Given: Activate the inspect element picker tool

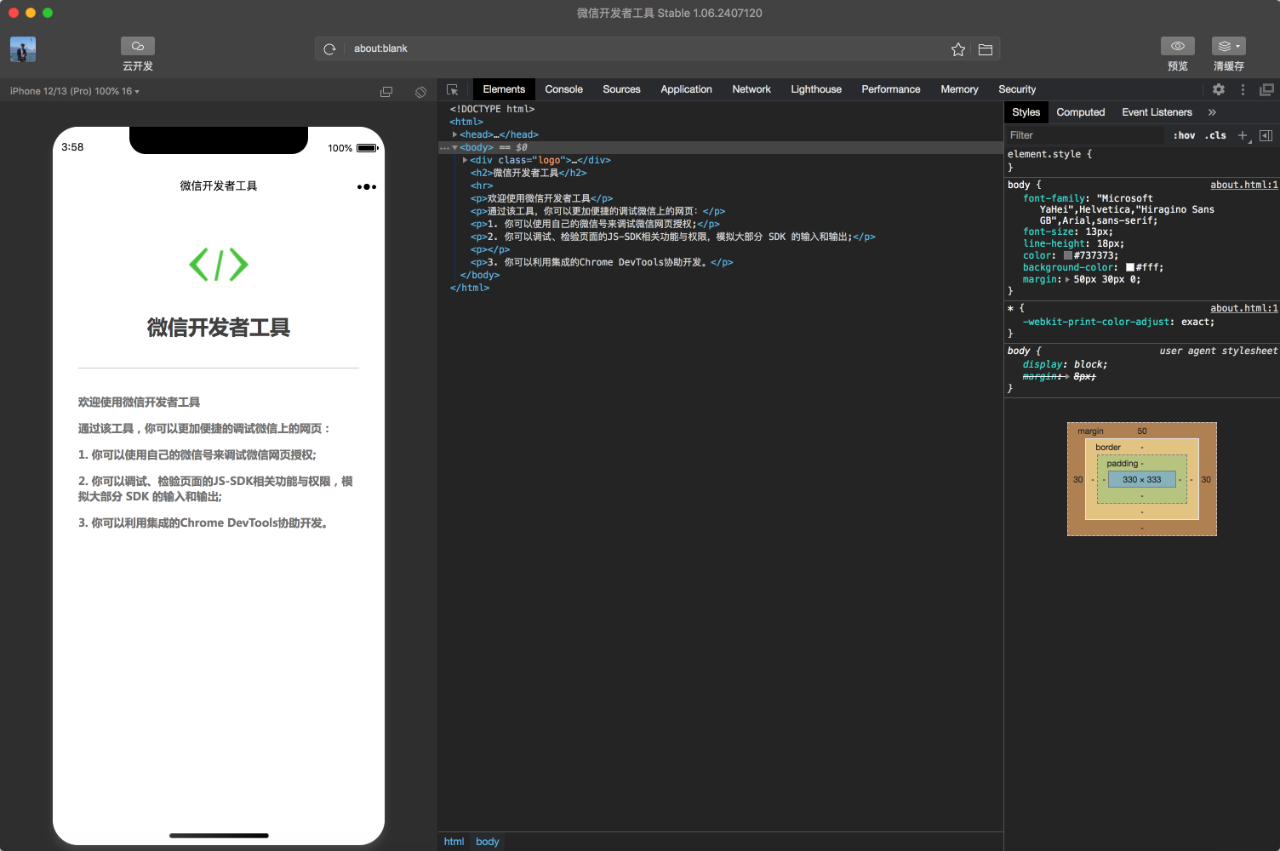Looking at the screenshot, I should tap(453, 90).
